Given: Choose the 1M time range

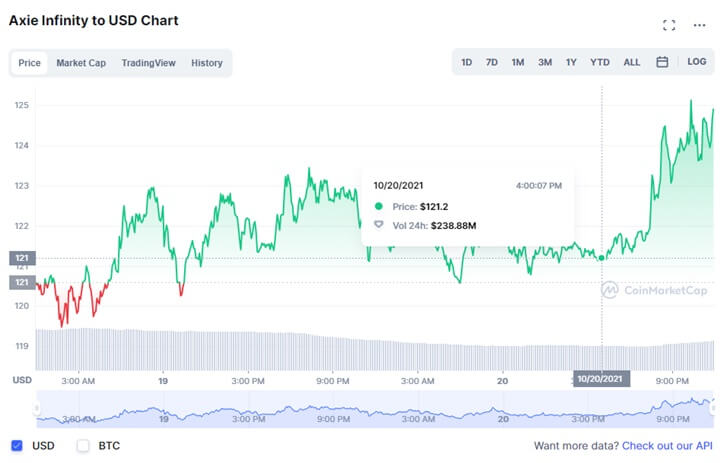Looking at the screenshot, I should [518, 62].
